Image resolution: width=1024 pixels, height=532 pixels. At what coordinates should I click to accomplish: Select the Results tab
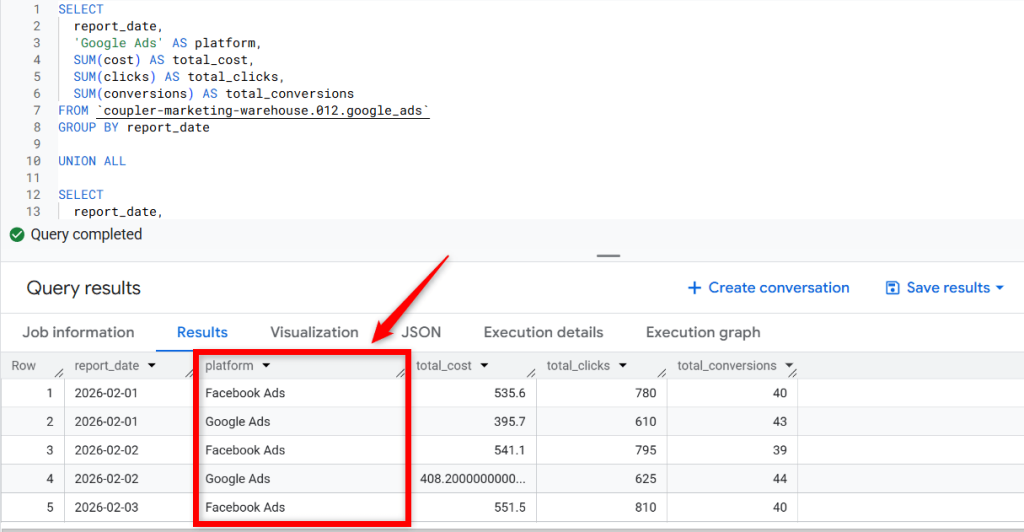point(202,332)
